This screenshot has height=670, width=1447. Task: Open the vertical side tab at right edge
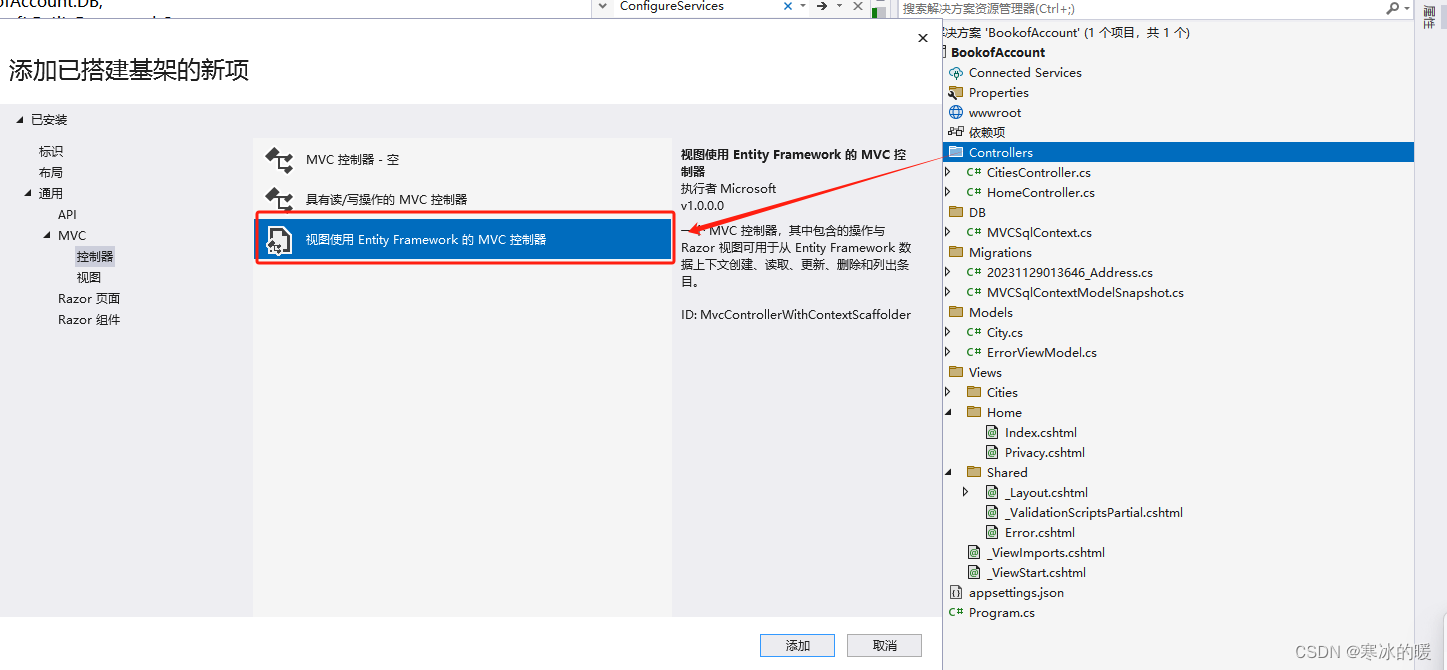pyautogui.click(x=1430, y=17)
